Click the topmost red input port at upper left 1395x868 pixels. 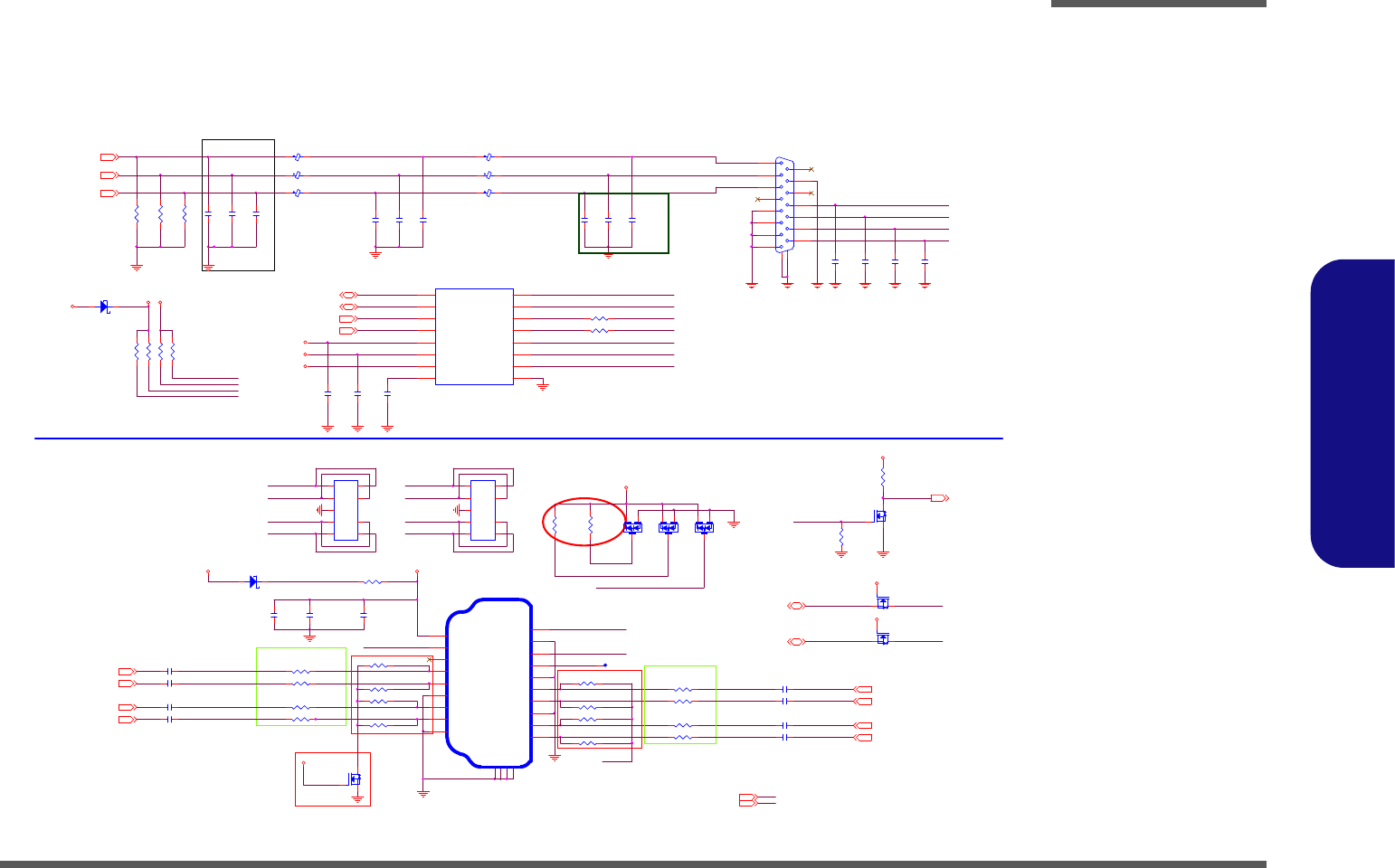click(109, 157)
